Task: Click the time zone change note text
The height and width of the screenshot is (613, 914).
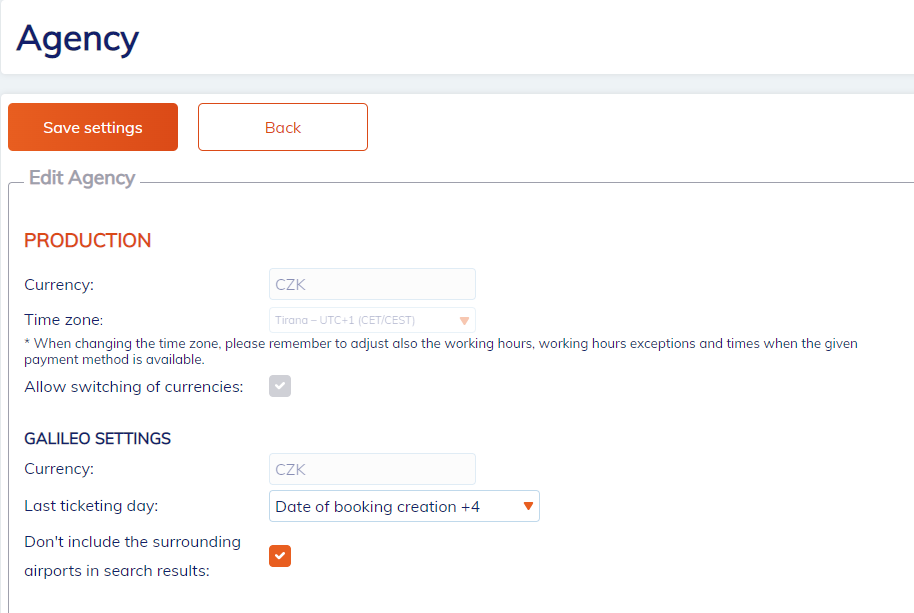Action: 440,351
